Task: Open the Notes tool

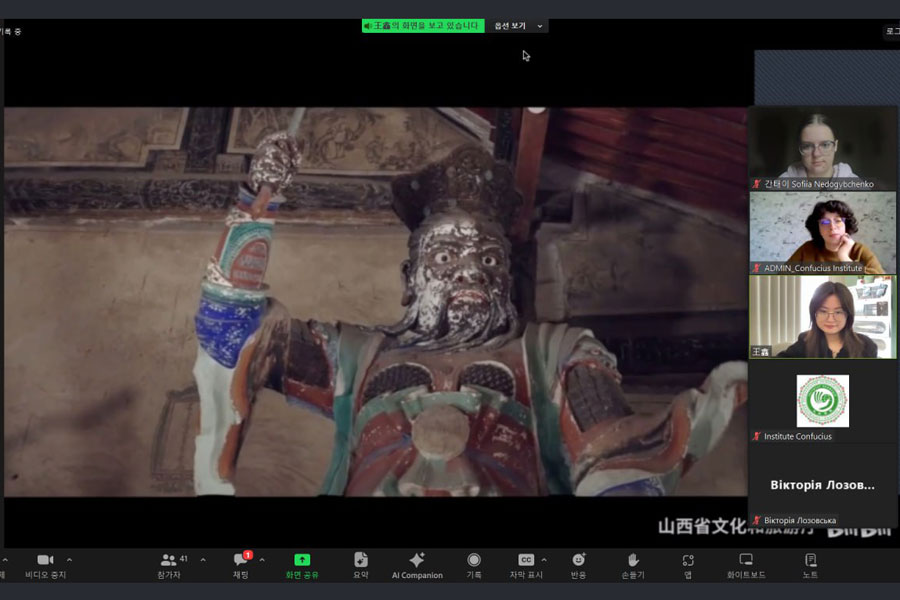Action: pyautogui.click(x=810, y=566)
